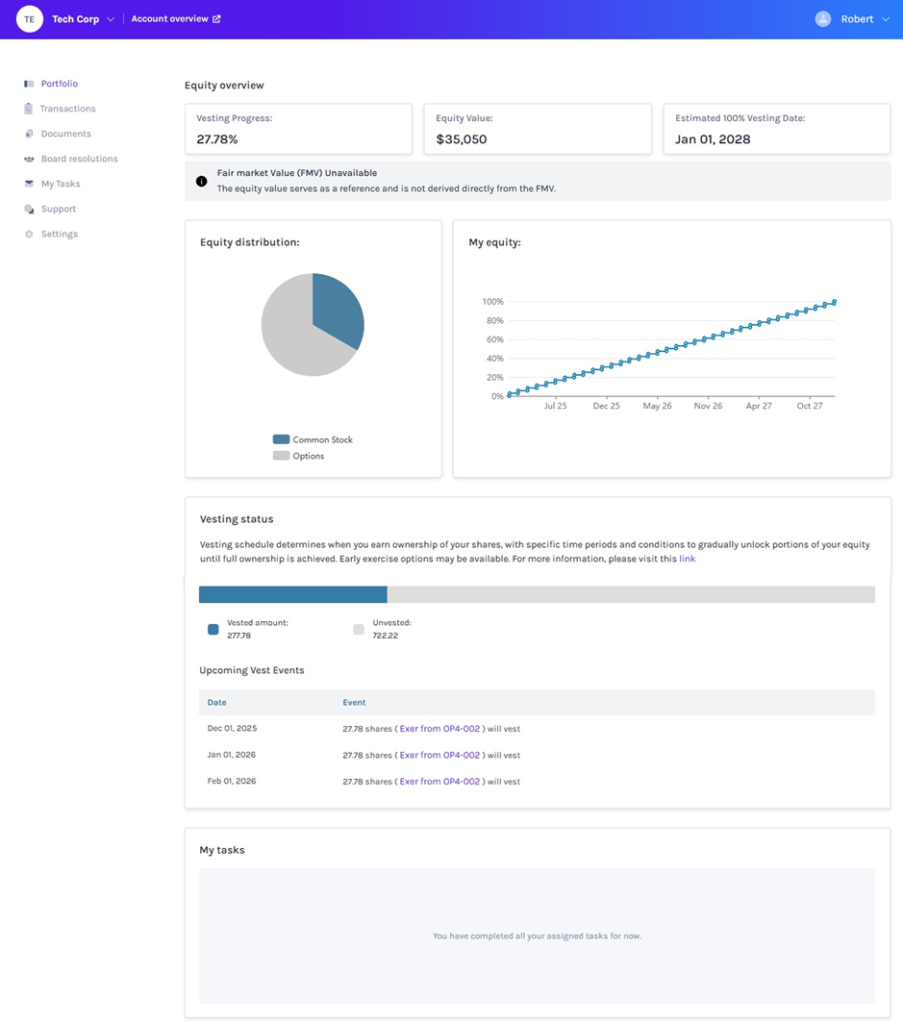
Task: Click the blue Common Stock pie slice
Action: tap(335, 310)
